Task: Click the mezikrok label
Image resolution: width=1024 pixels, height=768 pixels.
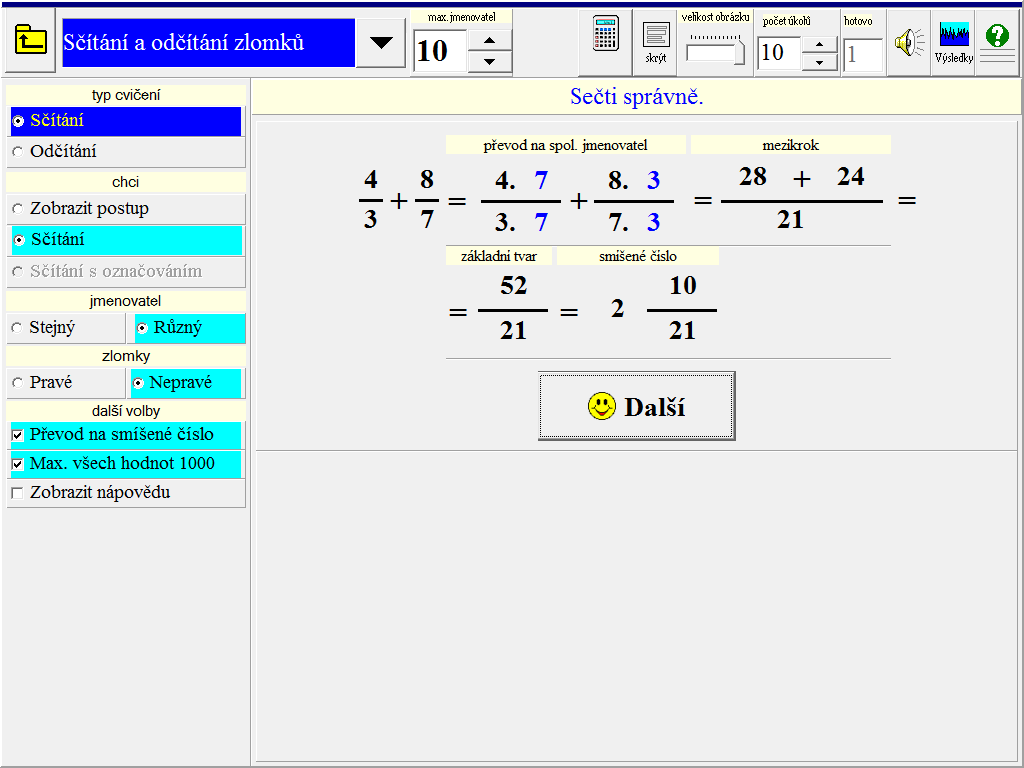Action: [x=790, y=145]
